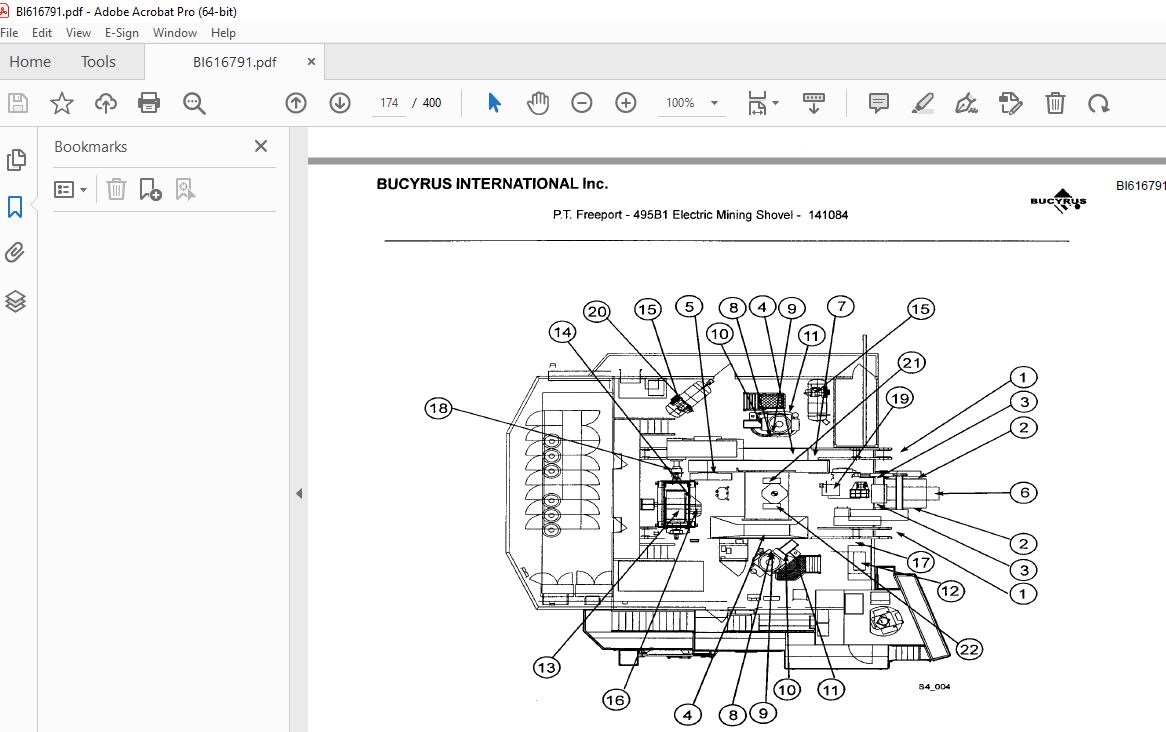Select the Highlight text tool
1166x732 pixels.
click(922, 103)
